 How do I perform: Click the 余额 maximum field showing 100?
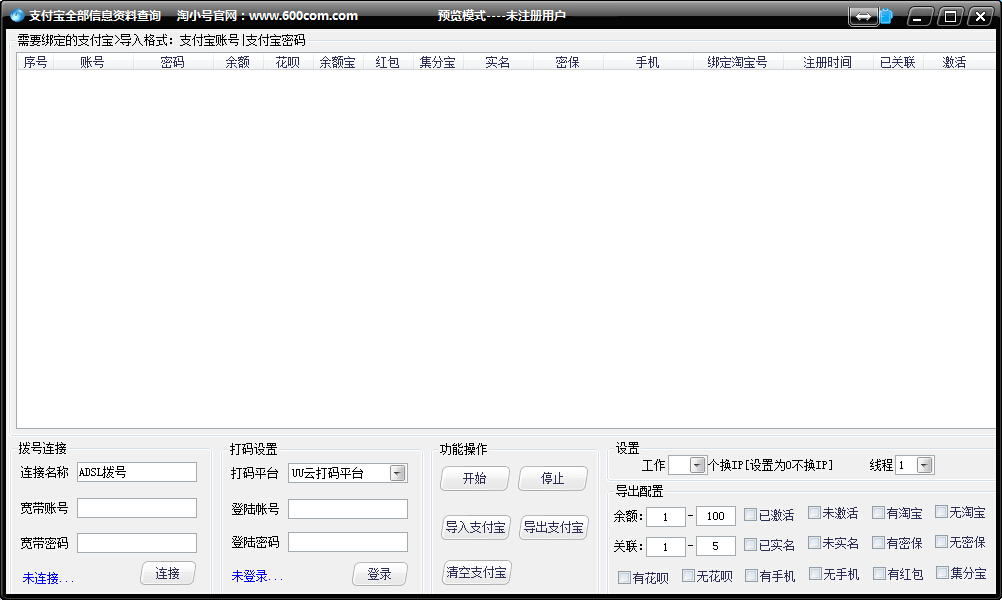[716, 516]
